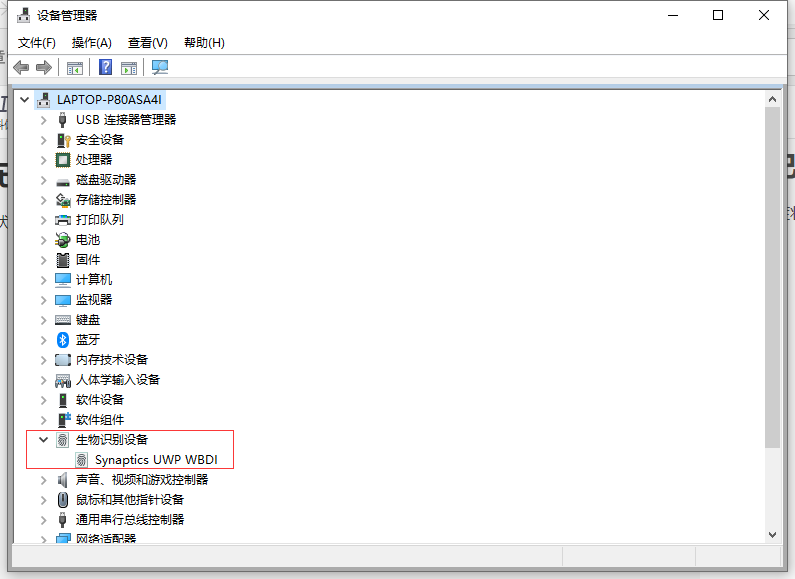Expand the 通用串行总线控制器 category chevron
Viewport: 795px width, 579px height.
(44, 520)
